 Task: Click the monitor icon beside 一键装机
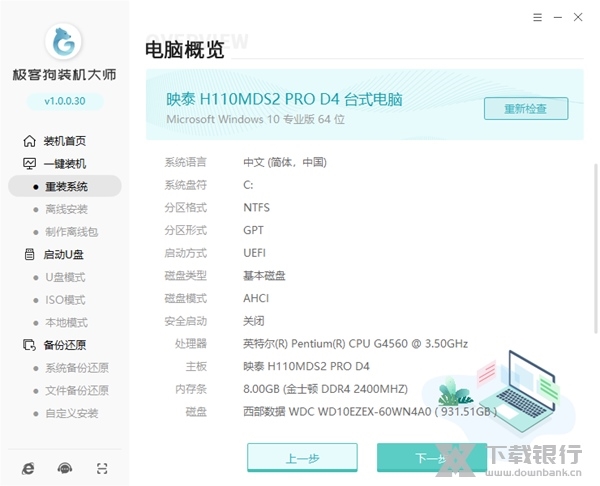pyautogui.click(x=29, y=164)
